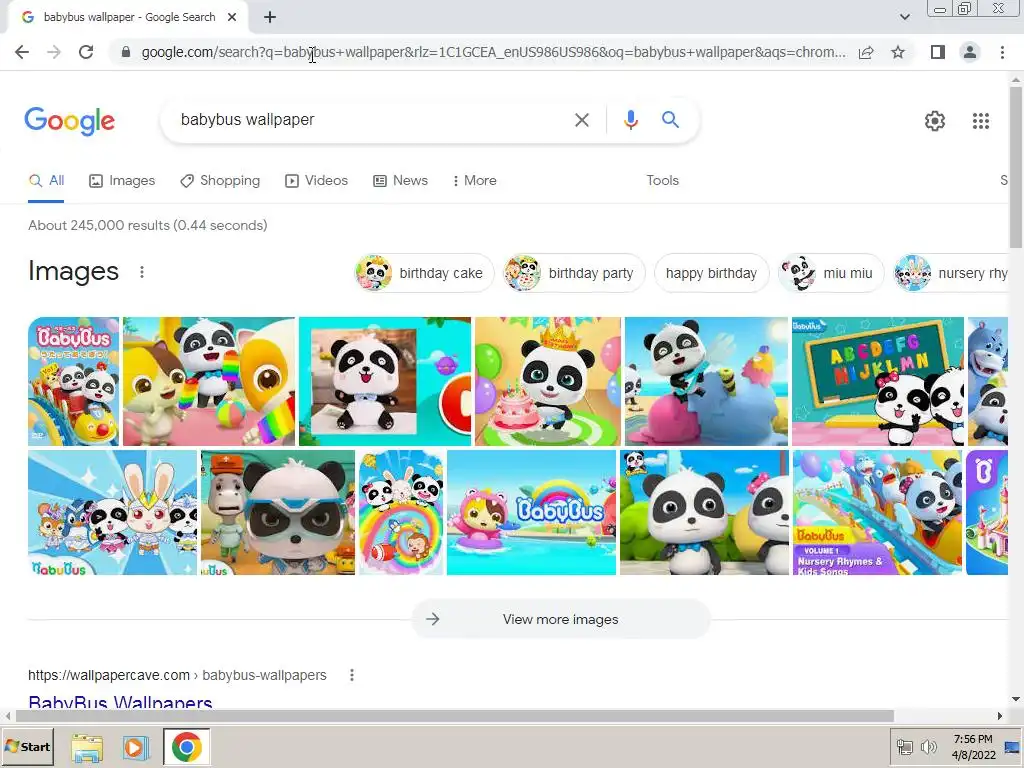Open the volume tray icon
The image size is (1024, 768).
pos(928,747)
